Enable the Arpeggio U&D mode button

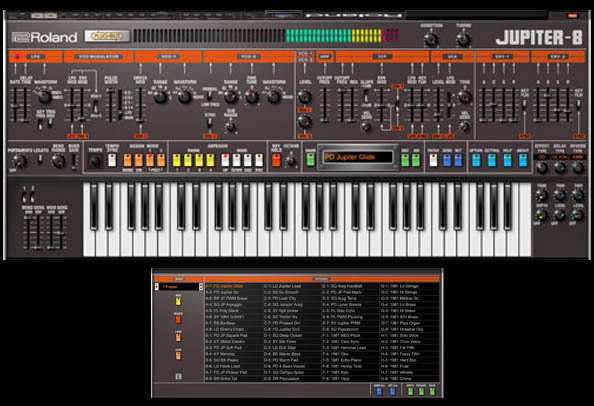[248, 160]
